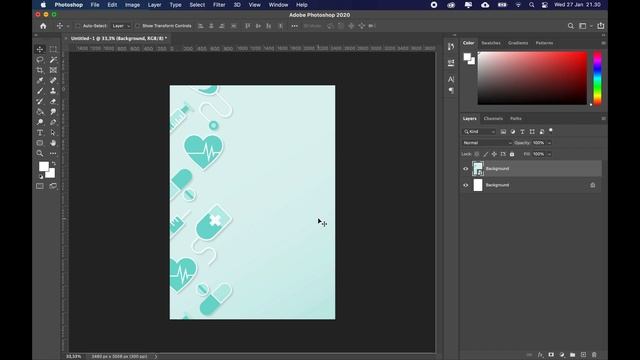Select the Move tool in the toolbox

pos(40,49)
